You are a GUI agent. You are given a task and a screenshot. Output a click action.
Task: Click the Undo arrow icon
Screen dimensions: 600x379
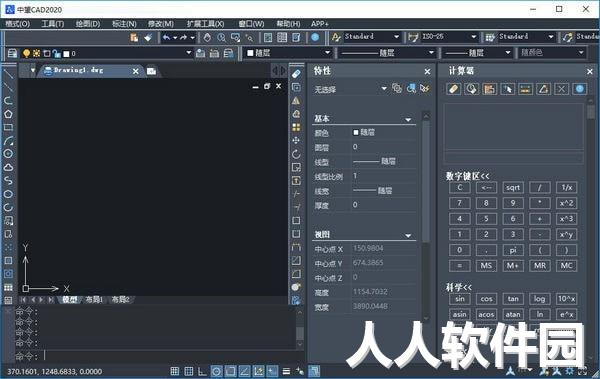[166, 38]
